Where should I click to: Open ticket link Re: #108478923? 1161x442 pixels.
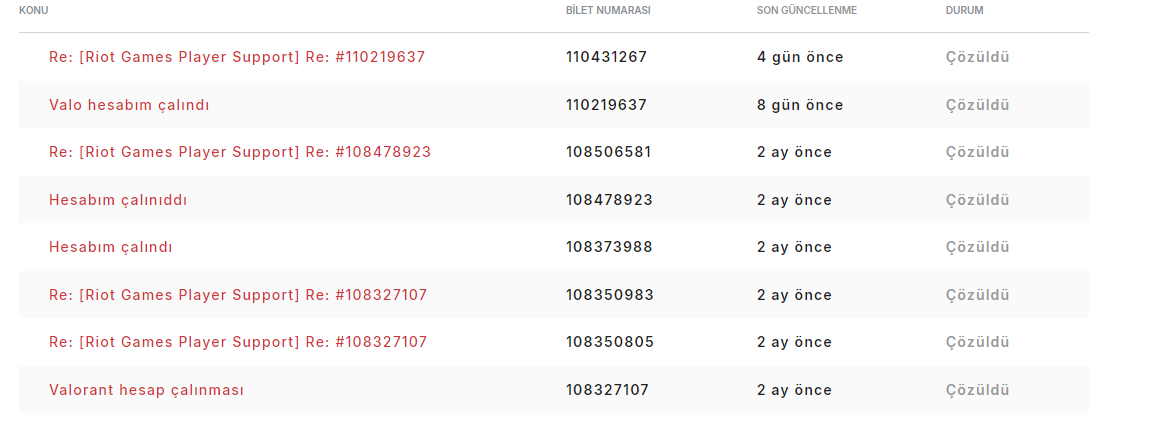(240, 153)
